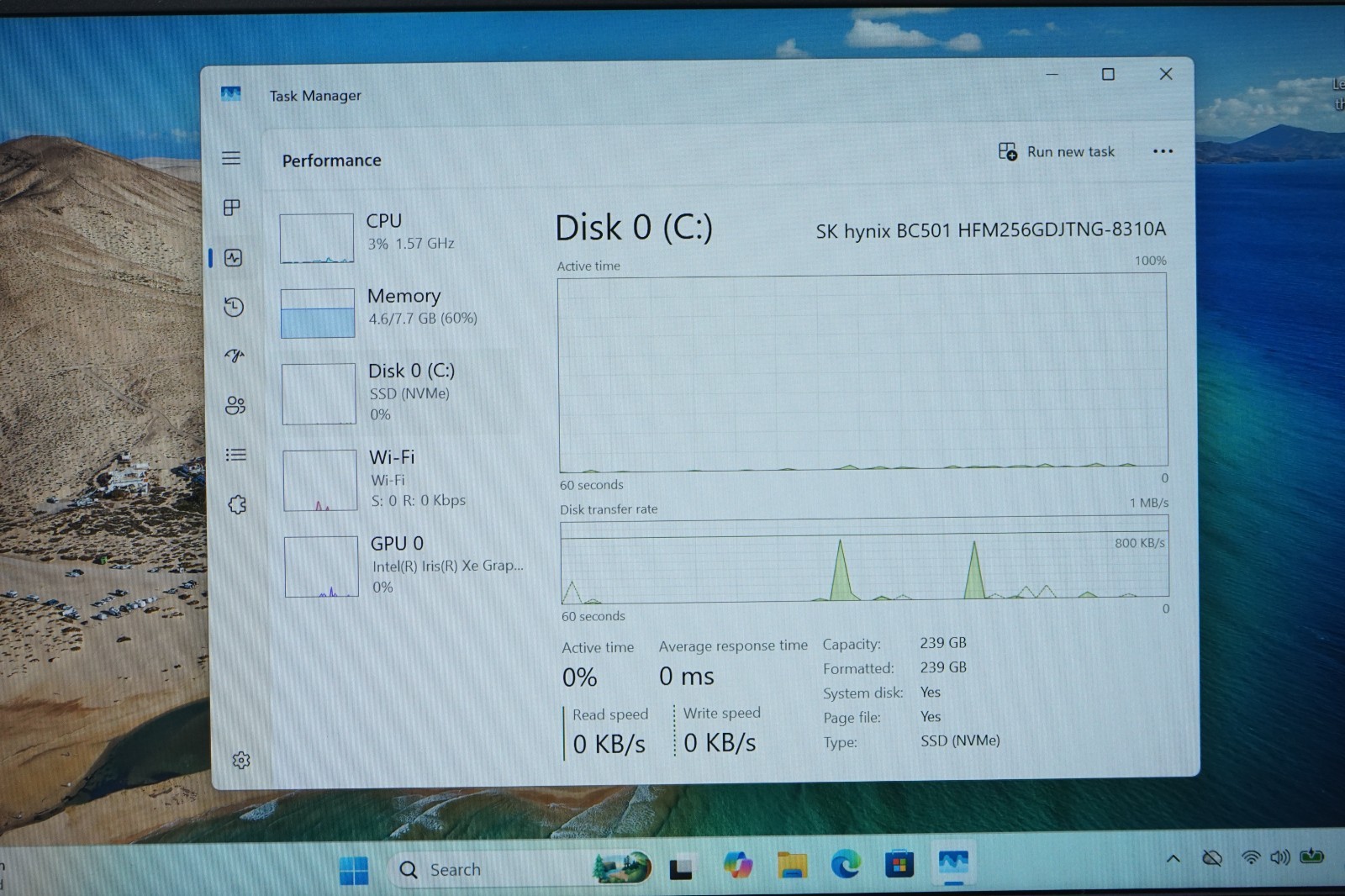Click the 0 KB/s read speed value
Screen dimensions: 1345x896
tap(609, 744)
